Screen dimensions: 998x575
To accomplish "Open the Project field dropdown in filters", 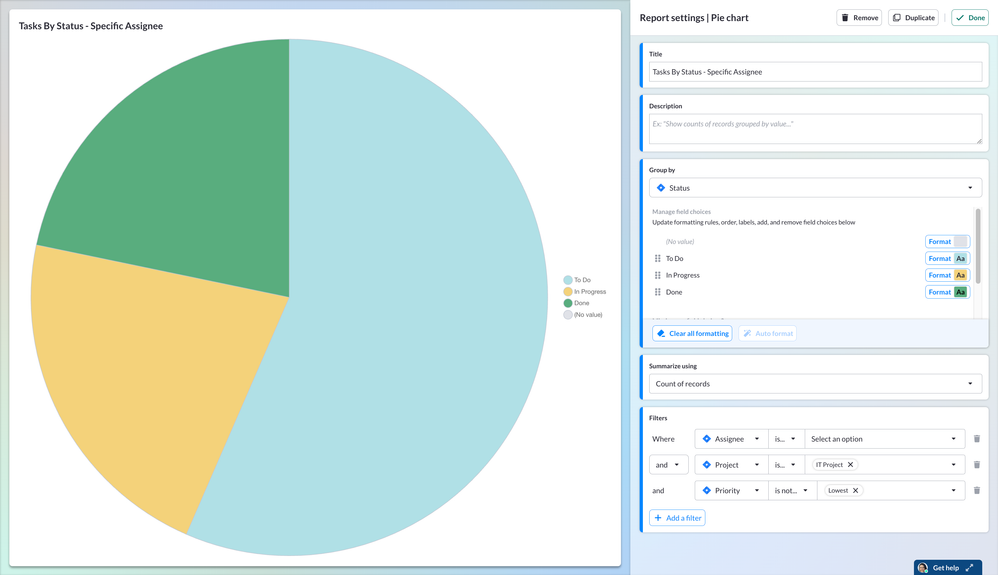I will [731, 465].
